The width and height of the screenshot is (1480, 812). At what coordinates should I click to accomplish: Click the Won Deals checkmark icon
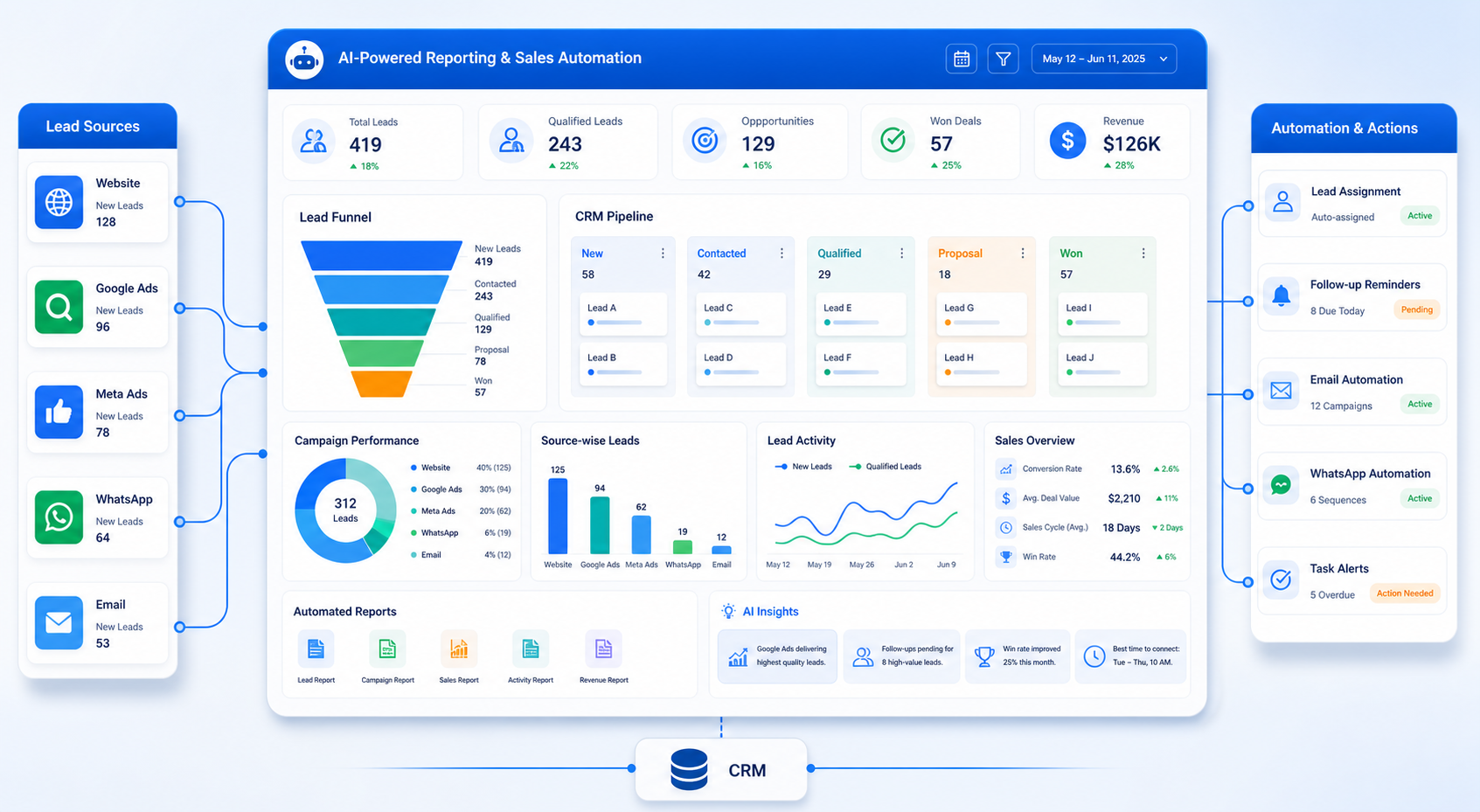pos(893,140)
